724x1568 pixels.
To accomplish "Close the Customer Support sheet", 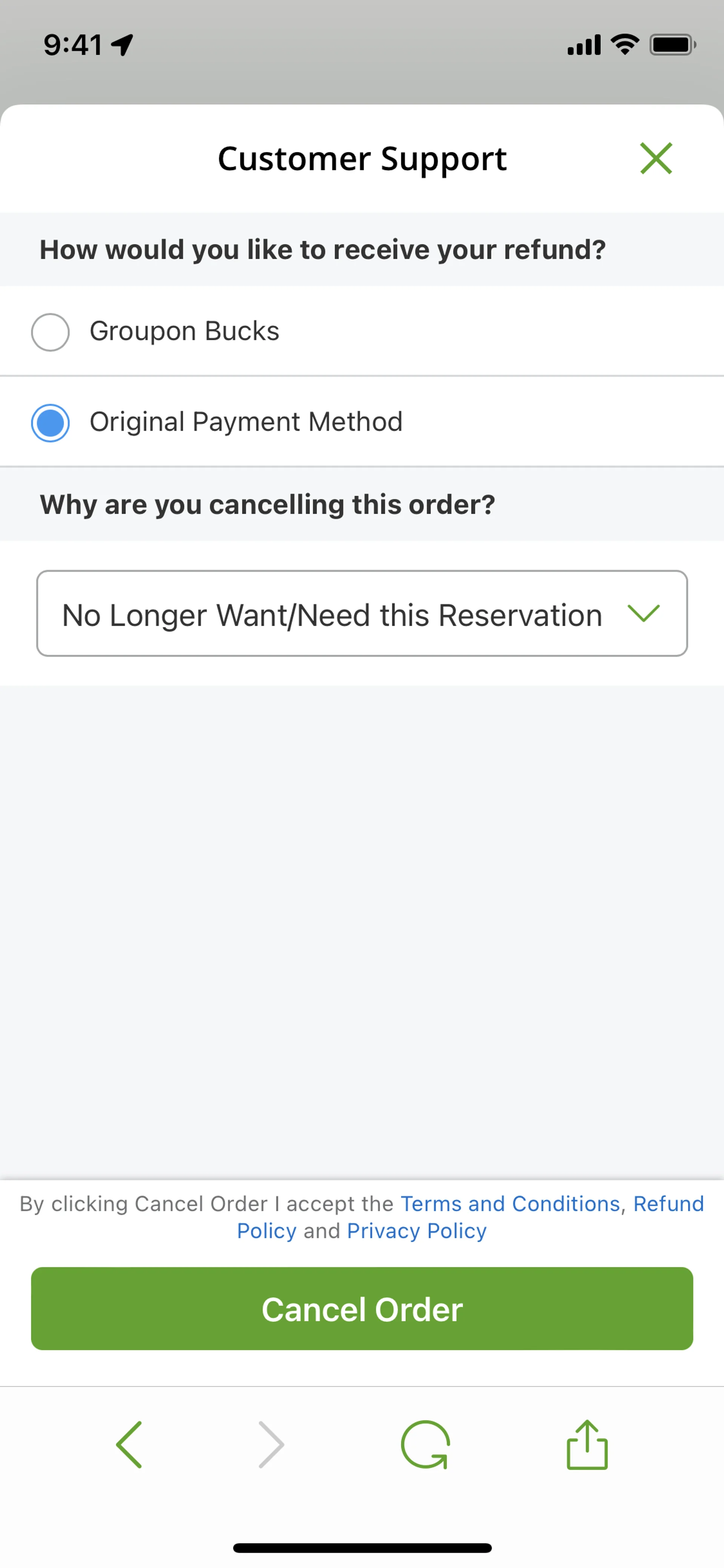I will pyautogui.click(x=656, y=158).
